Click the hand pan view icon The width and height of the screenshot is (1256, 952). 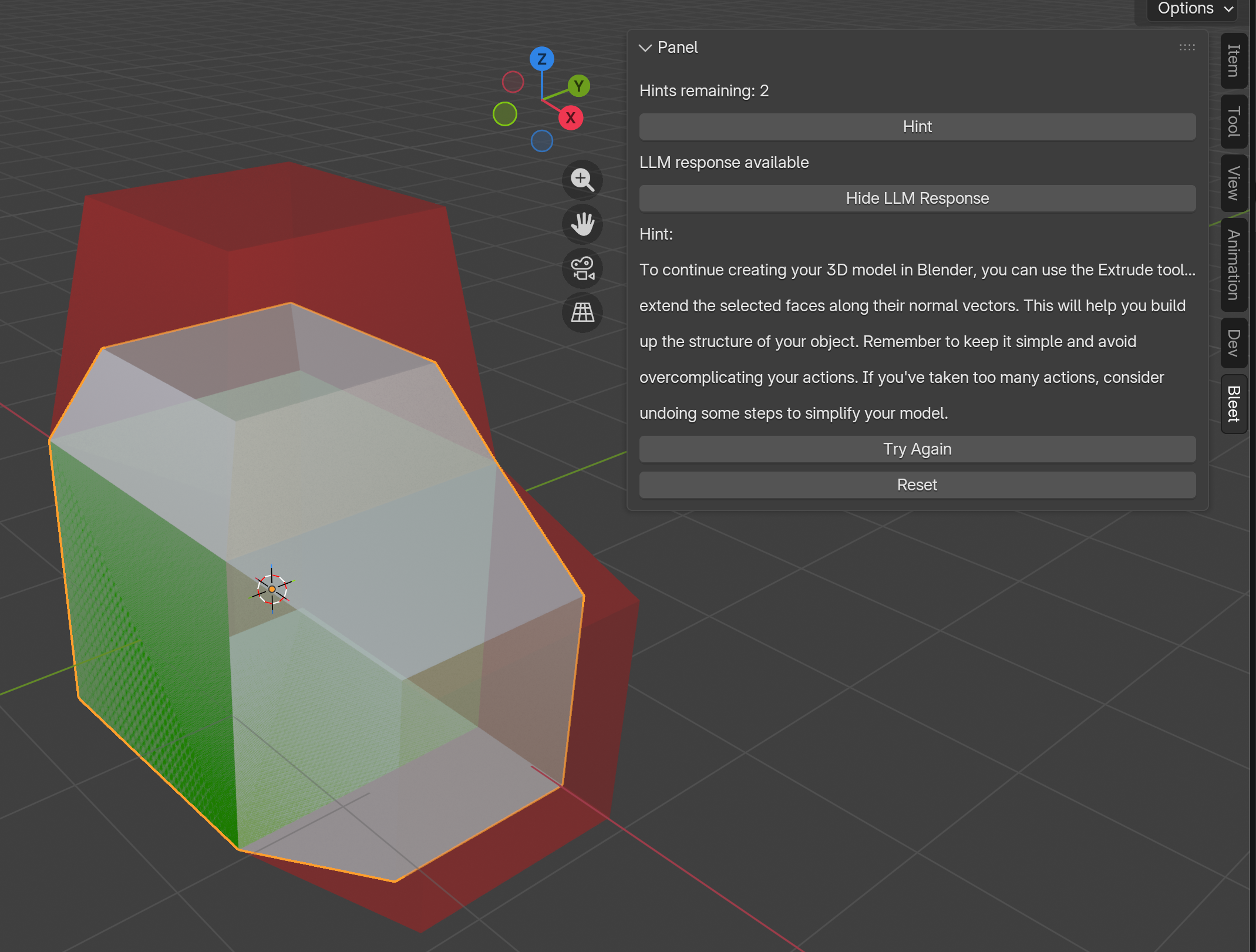click(582, 224)
